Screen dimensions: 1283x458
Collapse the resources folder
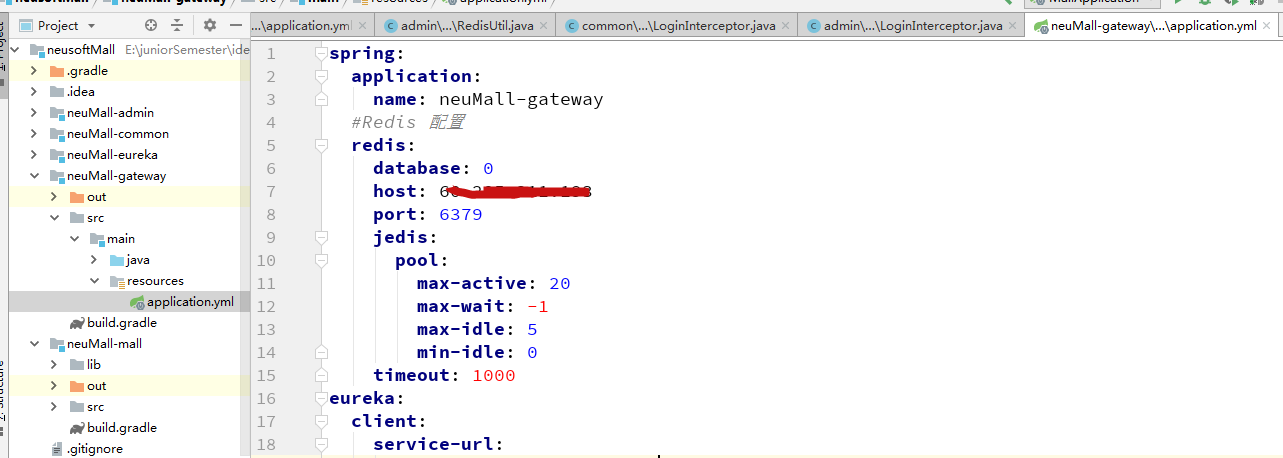click(x=95, y=281)
